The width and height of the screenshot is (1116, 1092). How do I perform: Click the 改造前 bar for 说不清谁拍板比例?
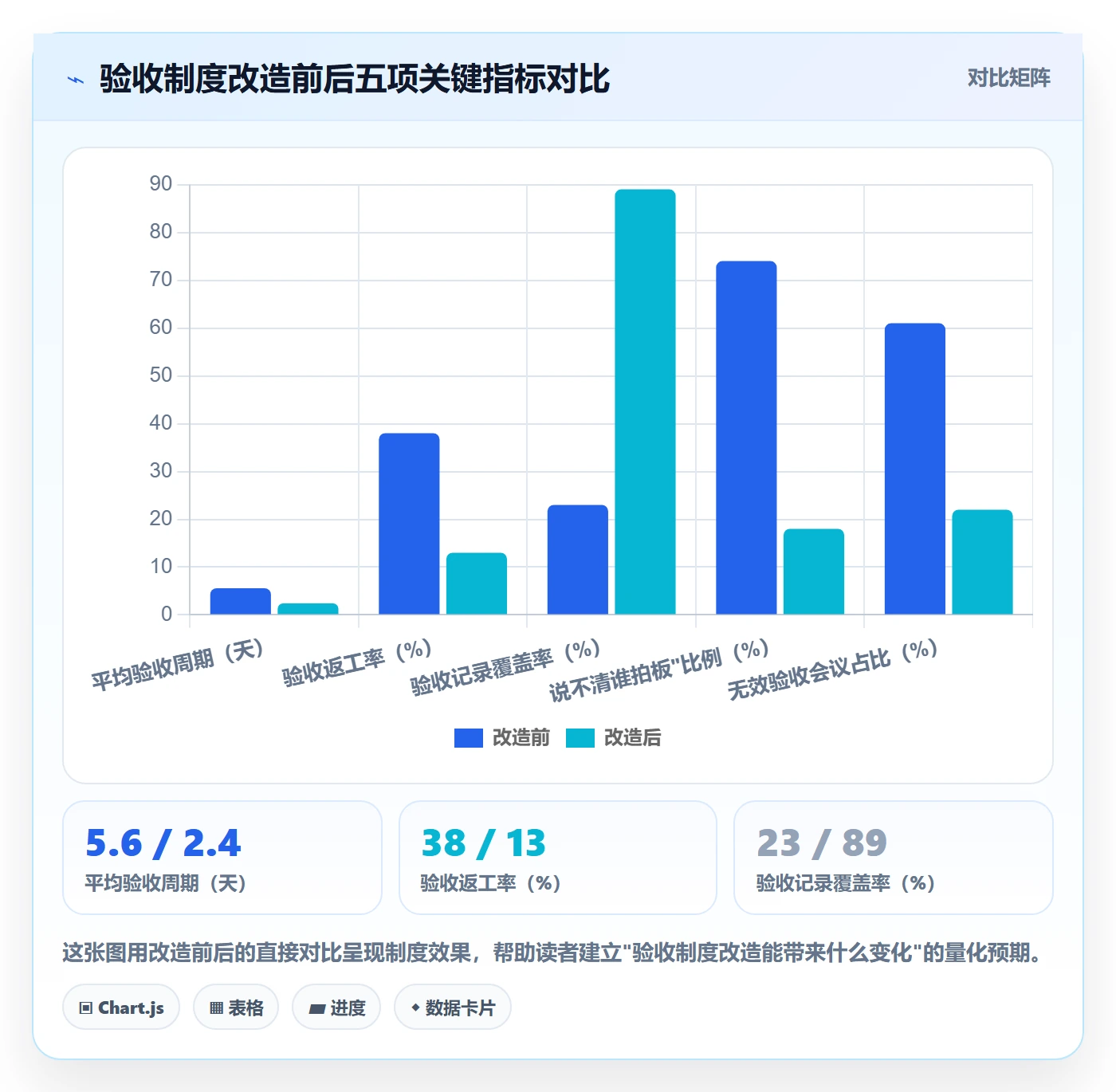tap(746, 438)
